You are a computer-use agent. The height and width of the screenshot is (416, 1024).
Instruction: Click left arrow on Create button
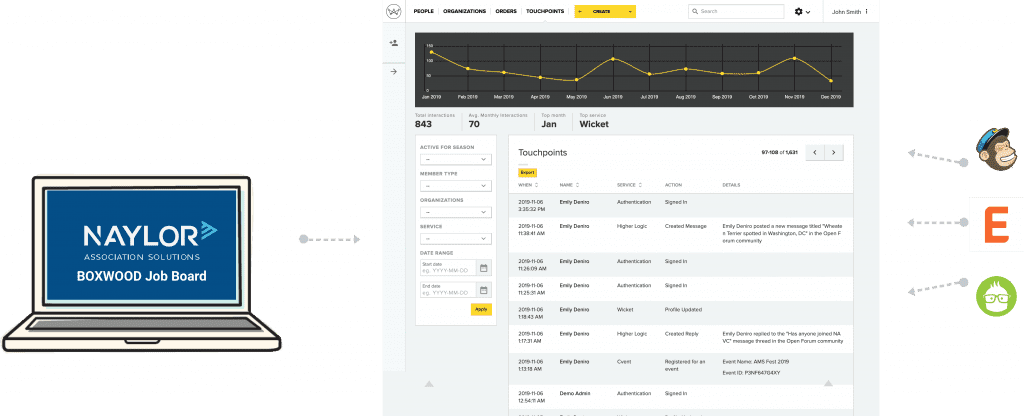(x=580, y=12)
